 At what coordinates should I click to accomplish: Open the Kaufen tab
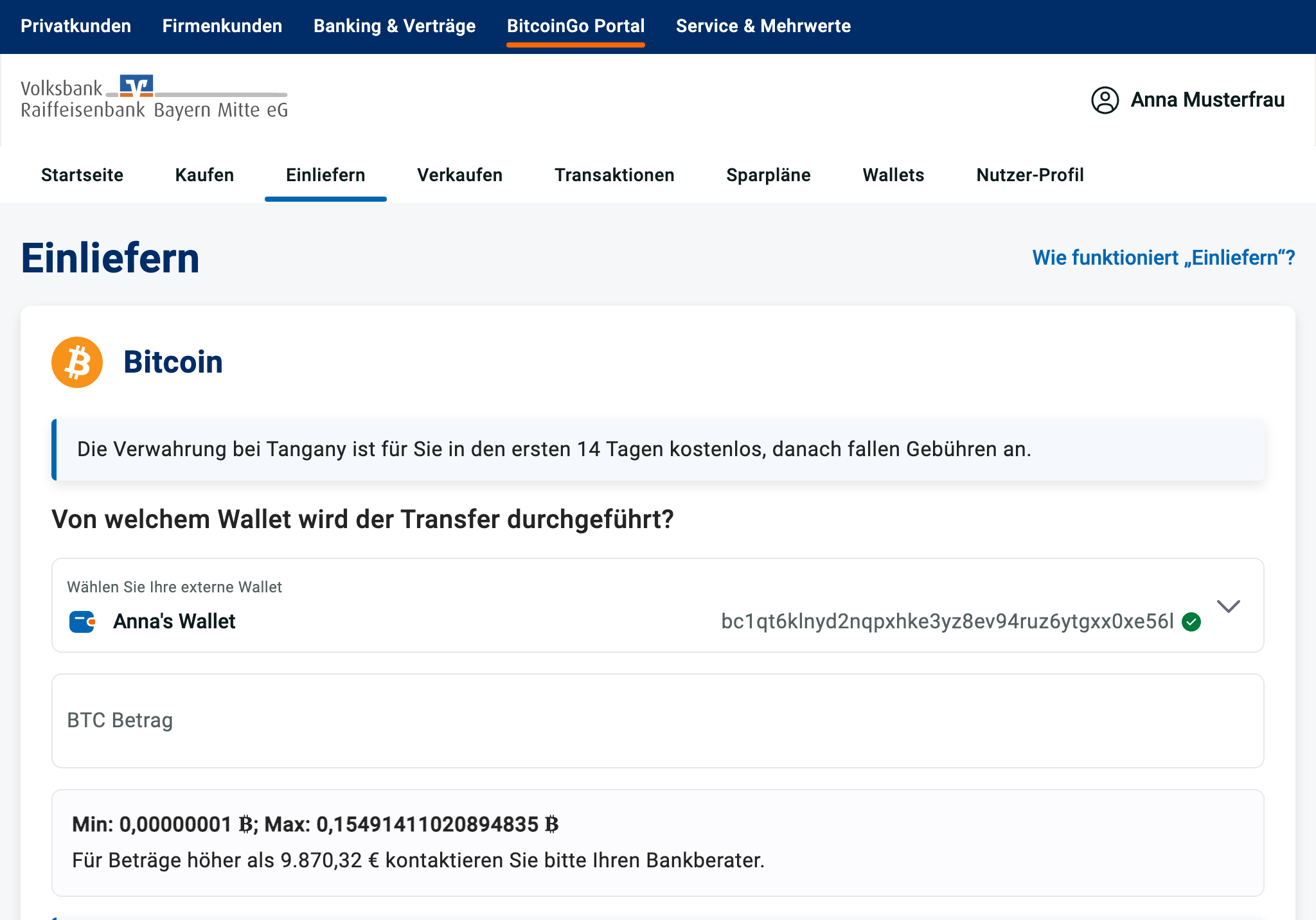pyautogui.click(x=204, y=175)
